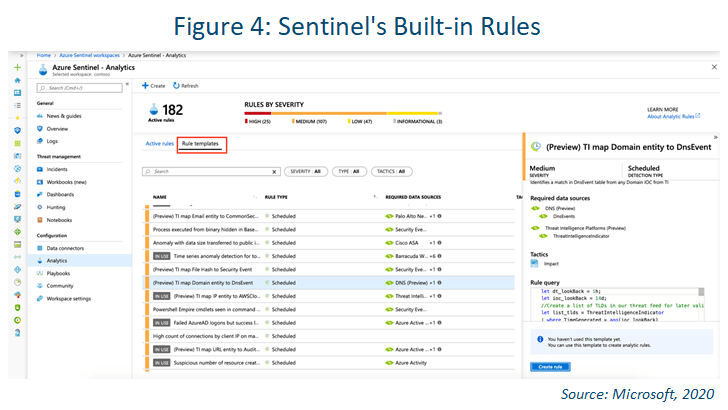Click Azure Sentinel workspaces breadcrumb
The width and height of the screenshot is (728, 410).
click(x=89, y=55)
